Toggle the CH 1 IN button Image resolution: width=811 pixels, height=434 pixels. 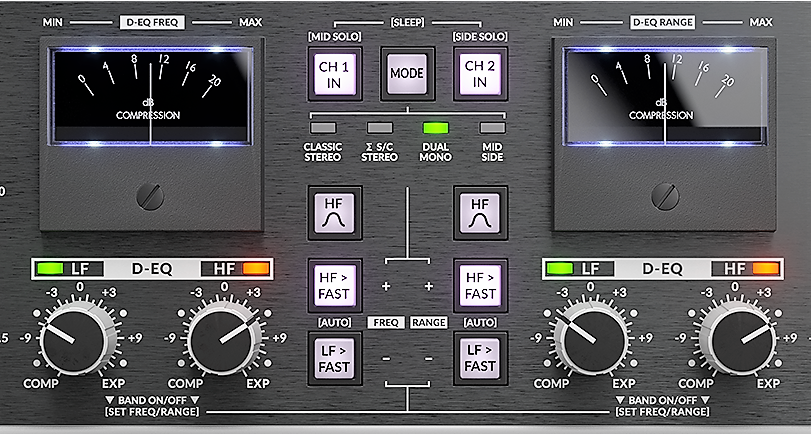point(335,74)
